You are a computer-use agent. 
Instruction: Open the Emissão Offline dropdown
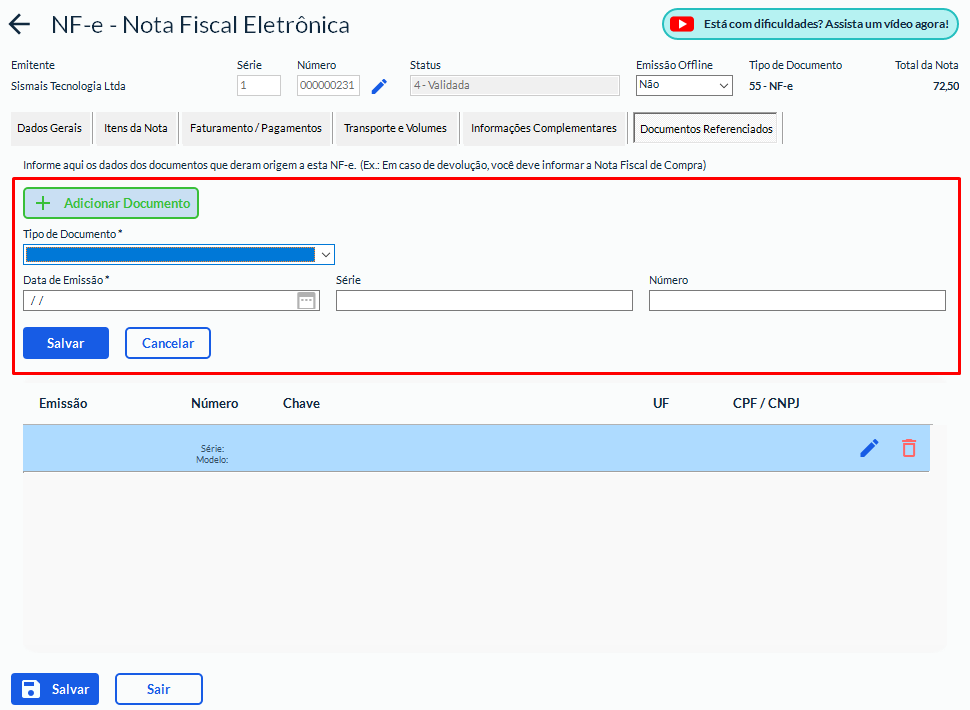coord(684,86)
